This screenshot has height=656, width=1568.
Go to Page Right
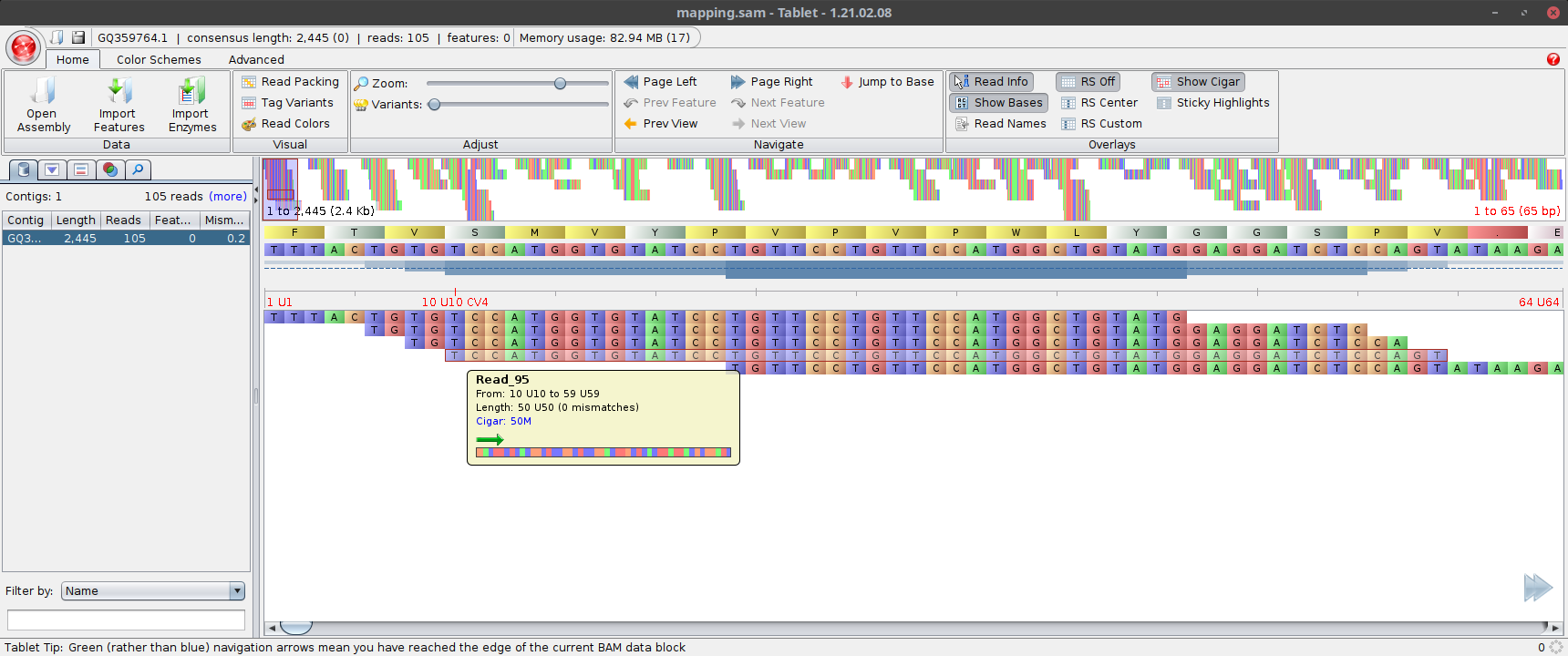pyautogui.click(x=771, y=81)
